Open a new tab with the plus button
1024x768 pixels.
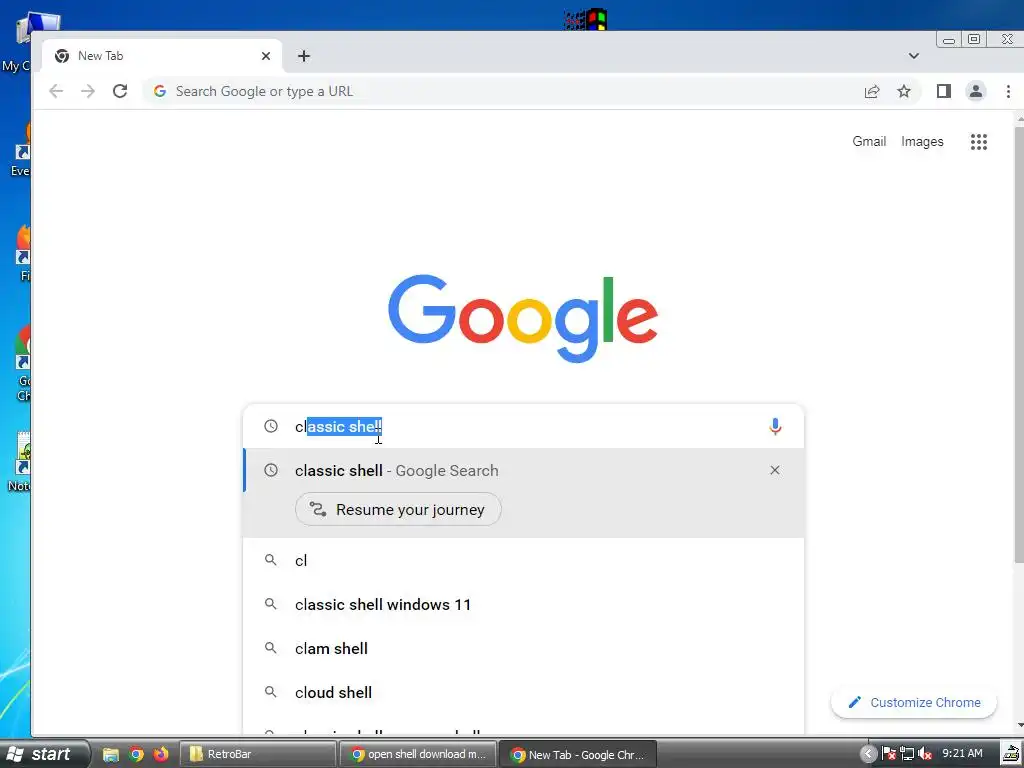304,56
